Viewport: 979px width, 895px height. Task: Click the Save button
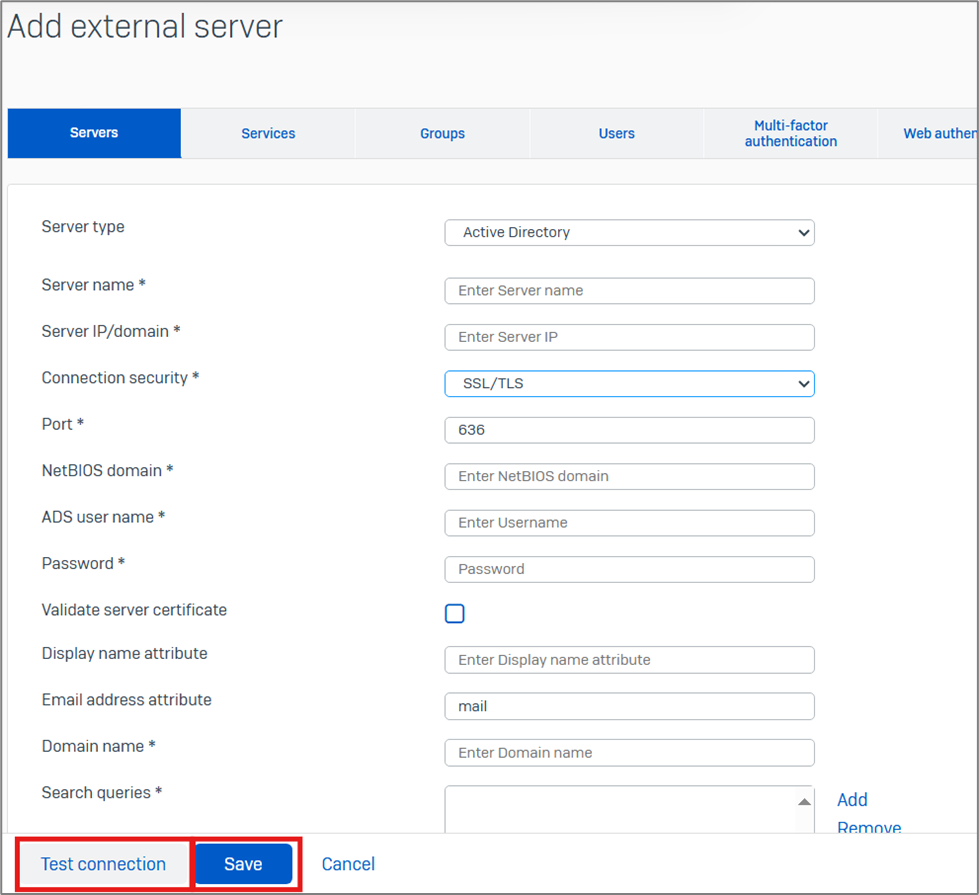point(243,864)
